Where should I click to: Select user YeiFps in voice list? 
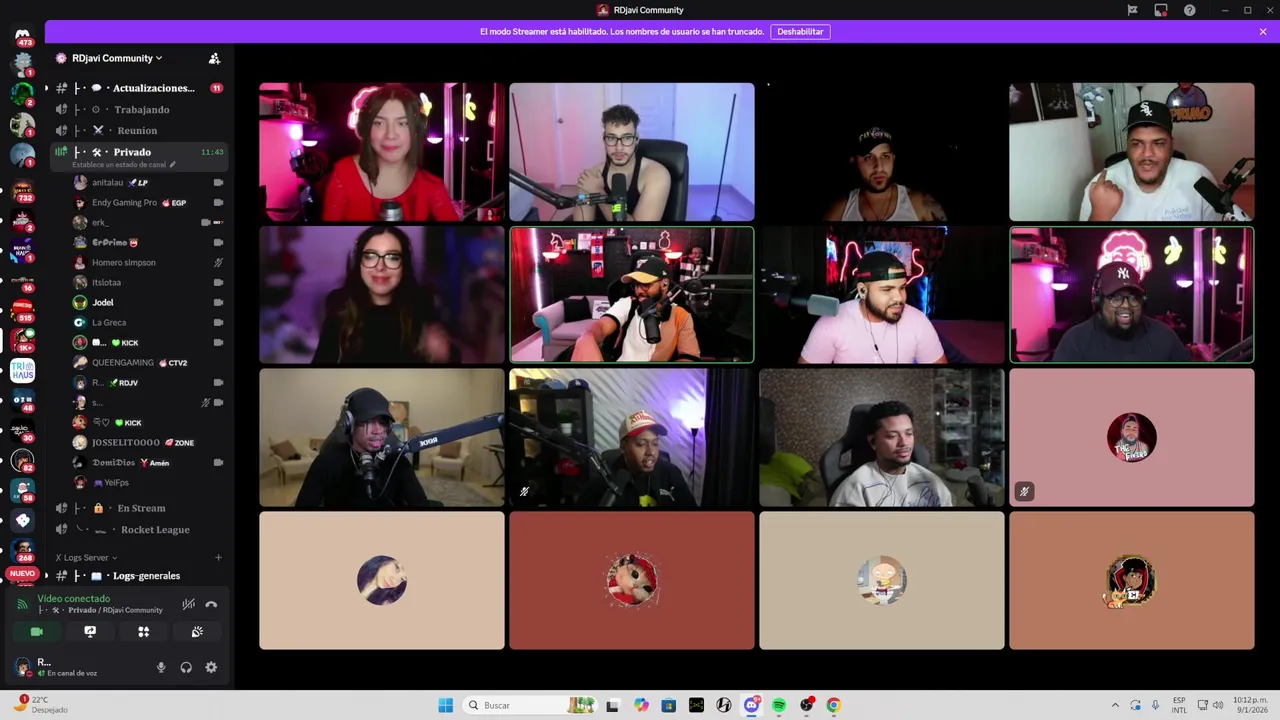coord(149,483)
